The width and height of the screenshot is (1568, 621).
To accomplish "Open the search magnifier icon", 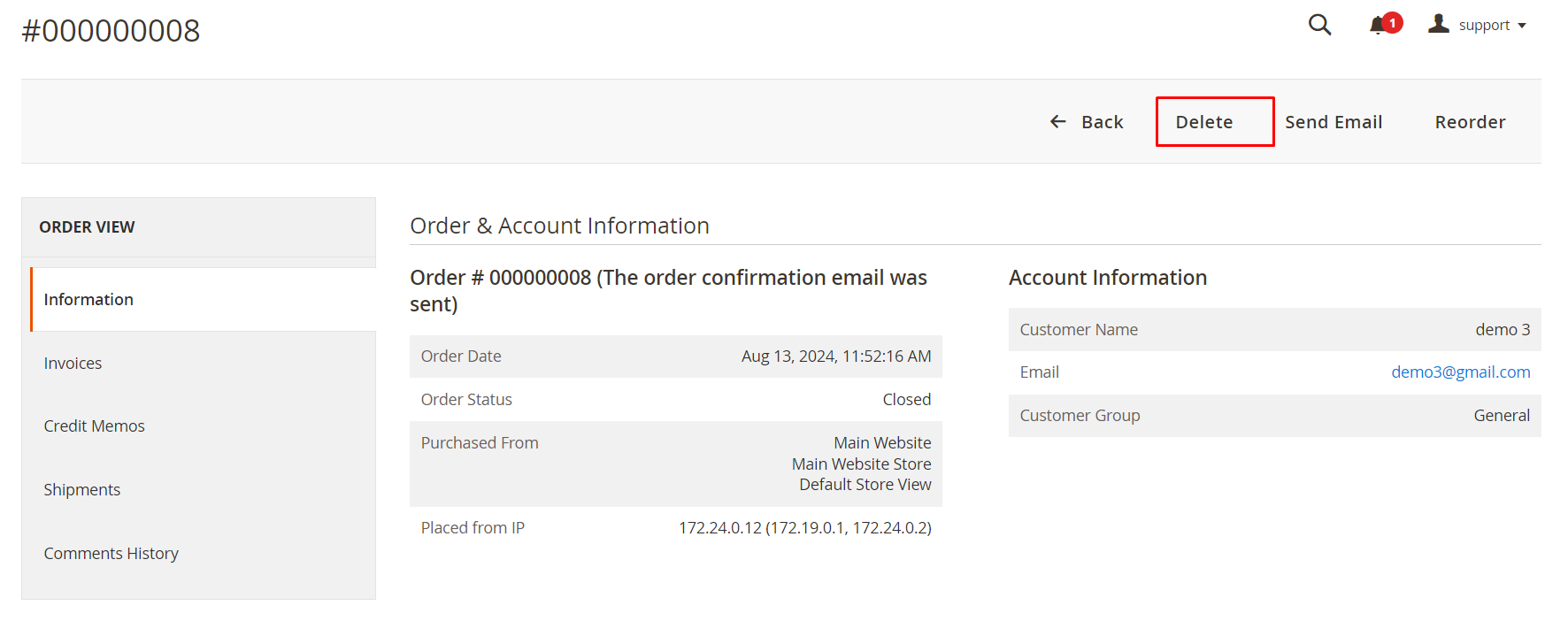I will 1319,25.
